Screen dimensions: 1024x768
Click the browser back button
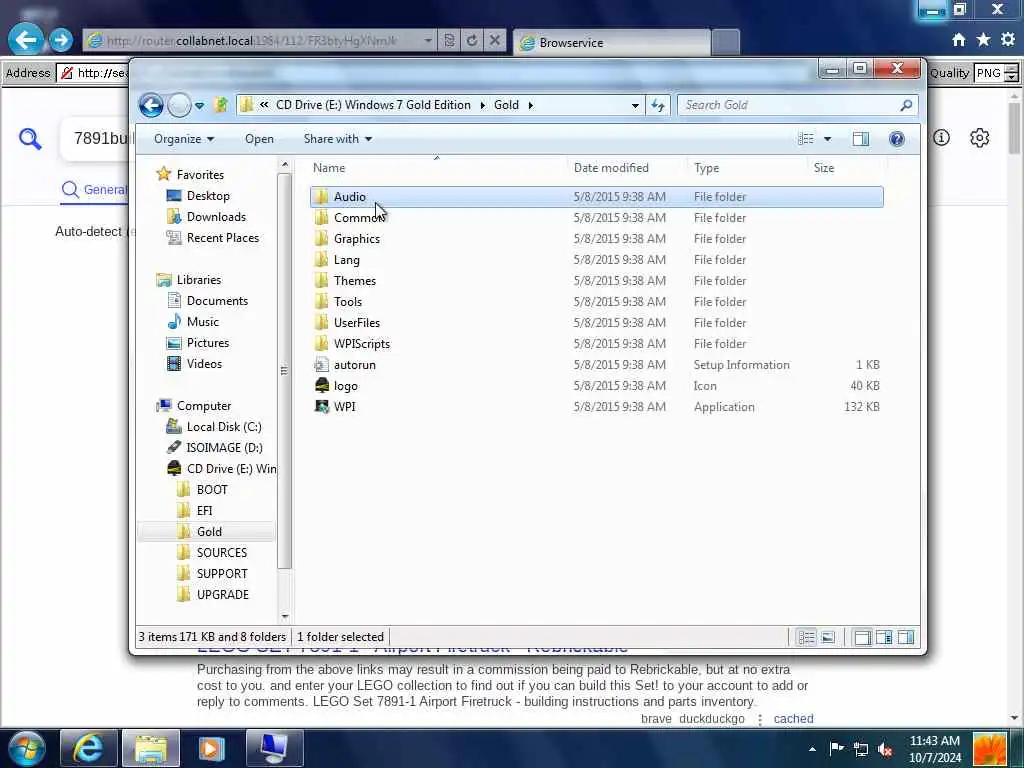(25, 40)
